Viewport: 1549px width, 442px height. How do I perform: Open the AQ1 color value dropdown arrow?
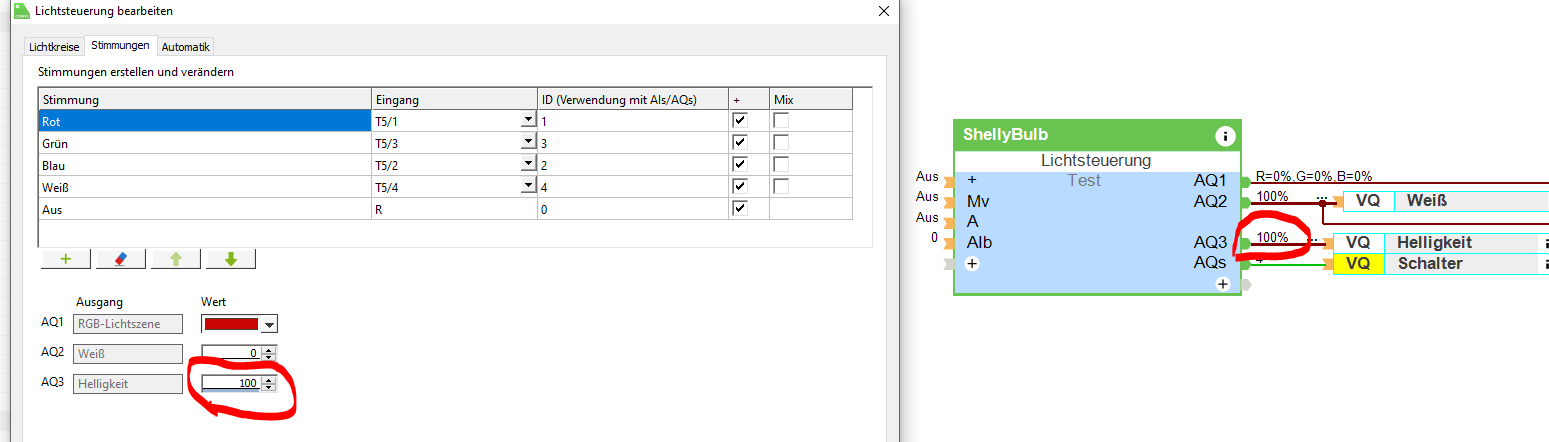pyautogui.click(x=269, y=324)
